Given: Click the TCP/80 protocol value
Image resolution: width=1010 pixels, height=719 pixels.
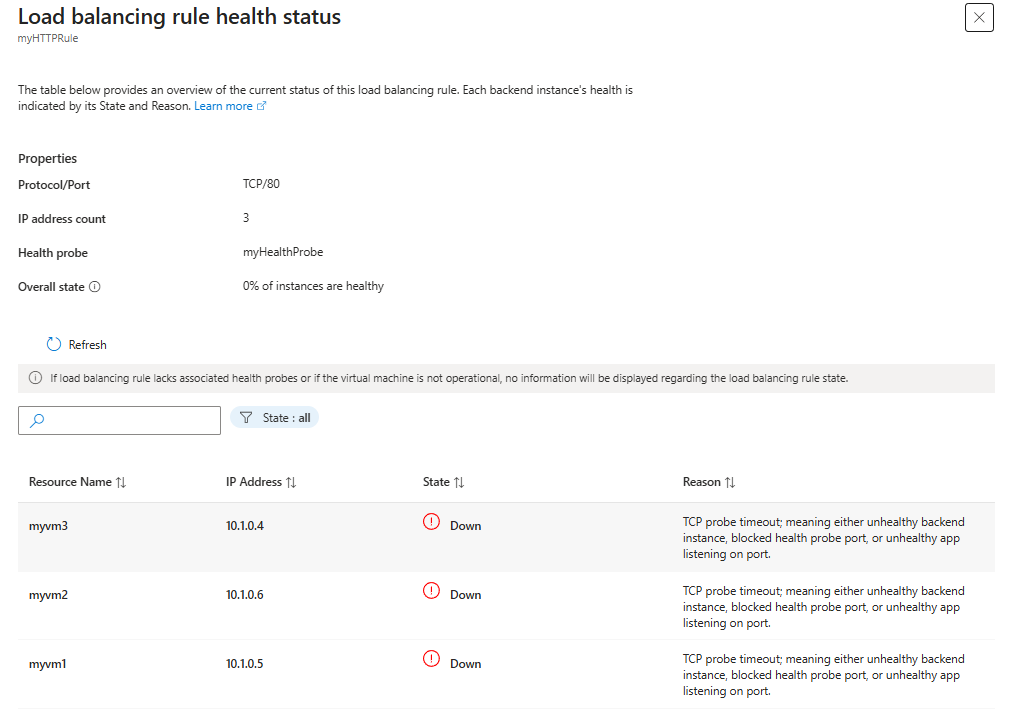Looking at the screenshot, I should point(262,184).
